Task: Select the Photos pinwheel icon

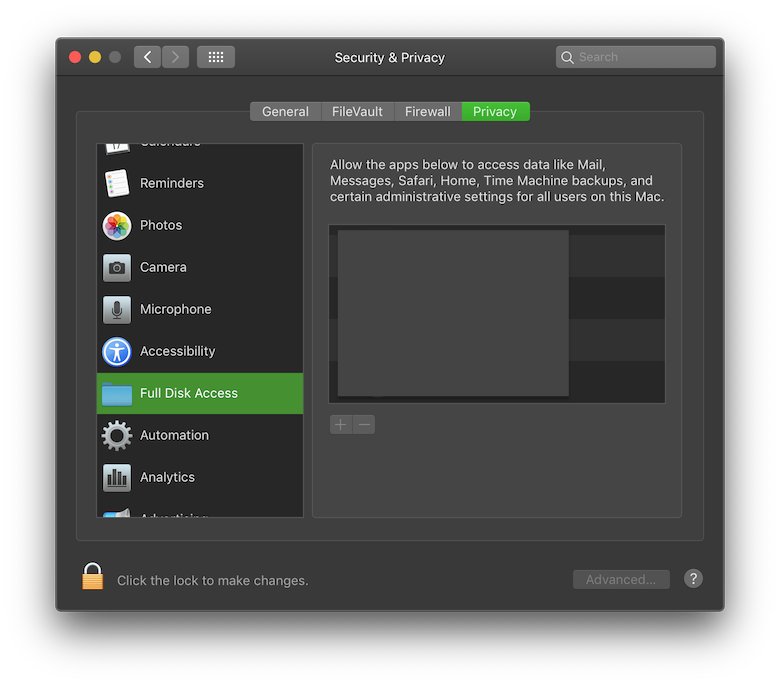Action: 117,225
